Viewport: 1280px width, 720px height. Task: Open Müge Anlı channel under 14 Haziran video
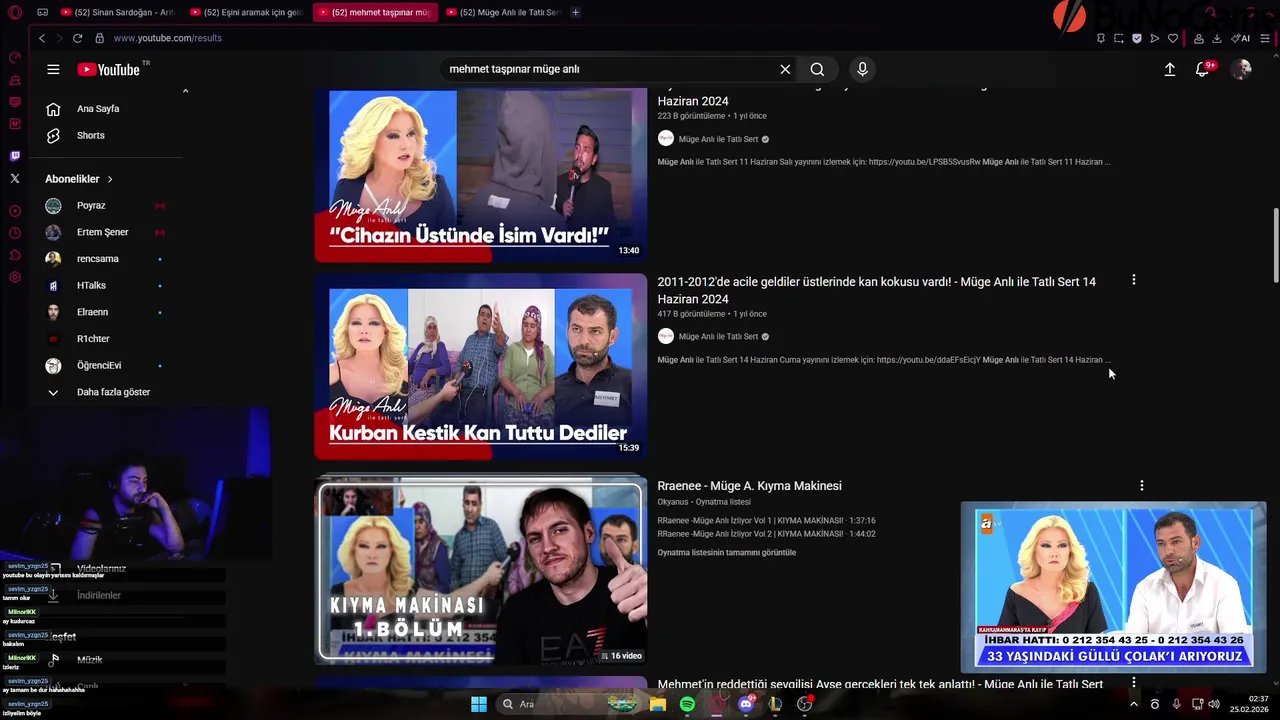pos(718,337)
